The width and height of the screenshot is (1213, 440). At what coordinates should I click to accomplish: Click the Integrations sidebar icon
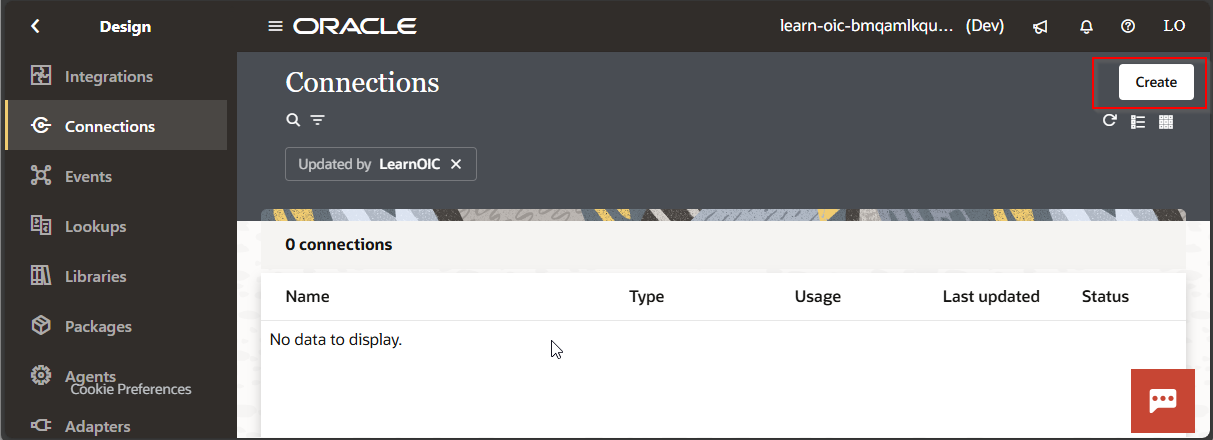point(41,76)
